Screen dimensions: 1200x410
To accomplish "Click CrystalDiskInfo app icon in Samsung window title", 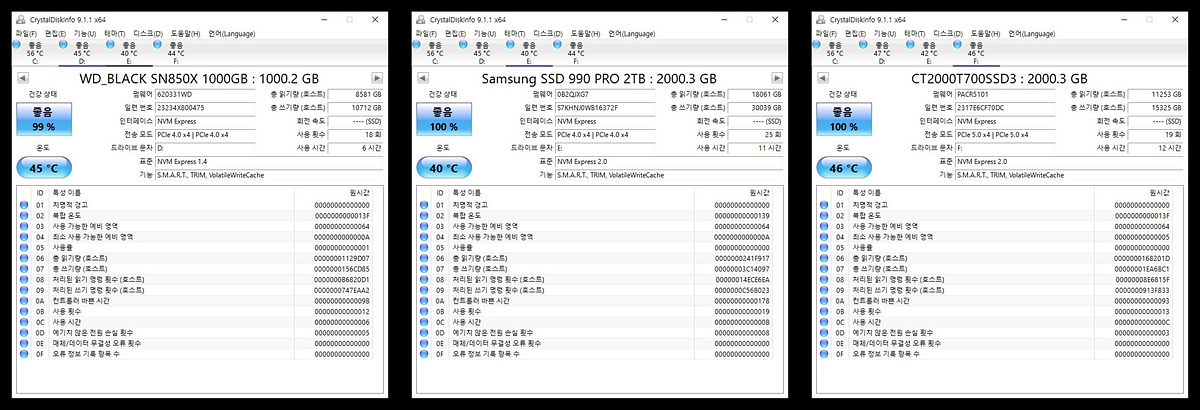I will (x=421, y=19).
